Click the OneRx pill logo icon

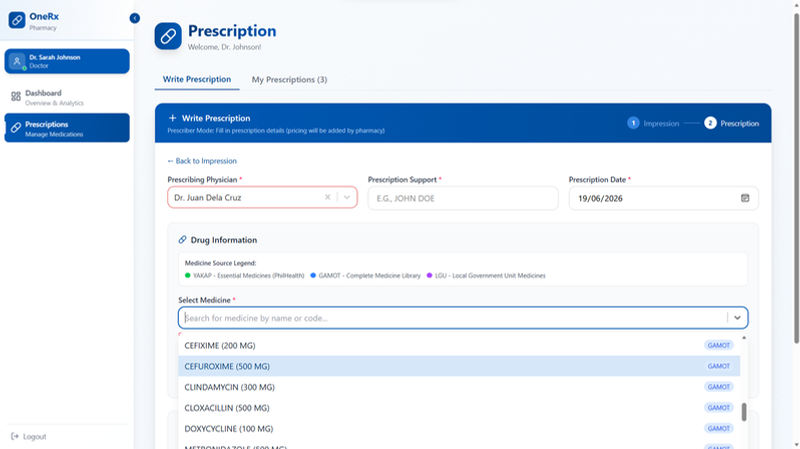tap(17, 20)
